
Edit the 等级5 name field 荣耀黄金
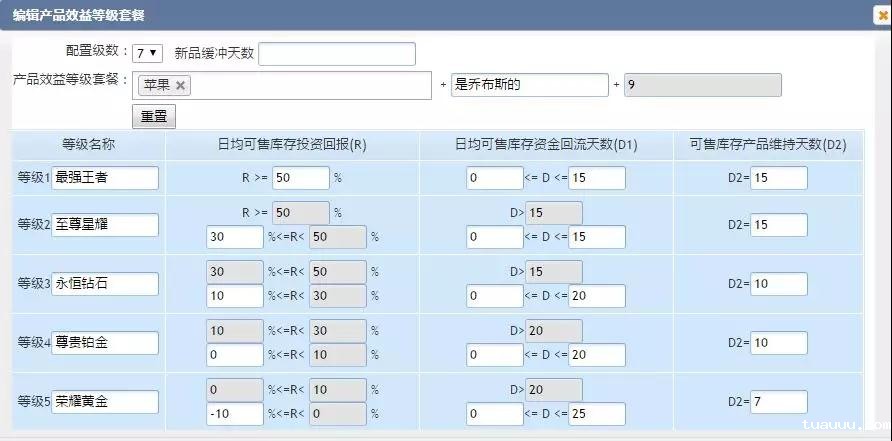105,402
